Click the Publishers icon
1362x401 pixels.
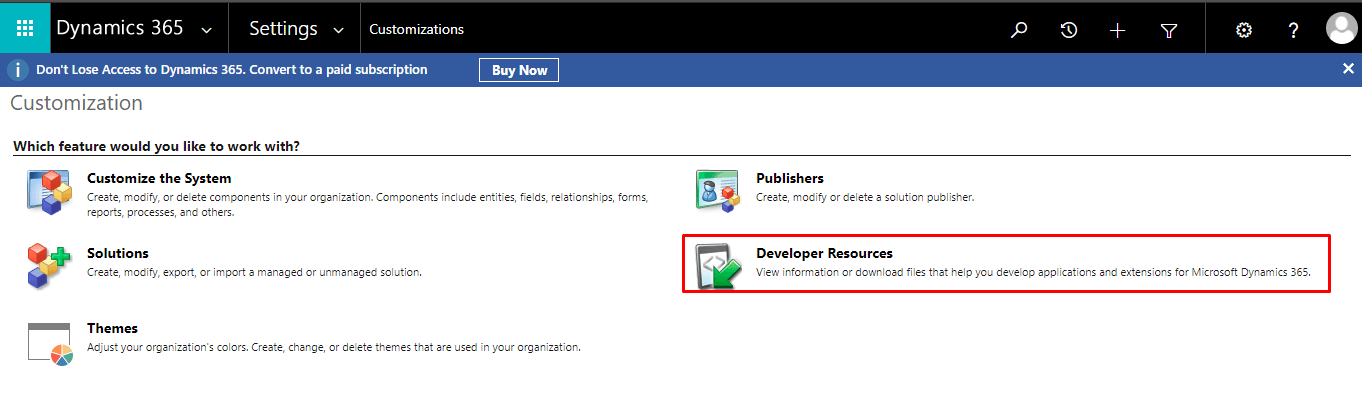(x=718, y=191)
